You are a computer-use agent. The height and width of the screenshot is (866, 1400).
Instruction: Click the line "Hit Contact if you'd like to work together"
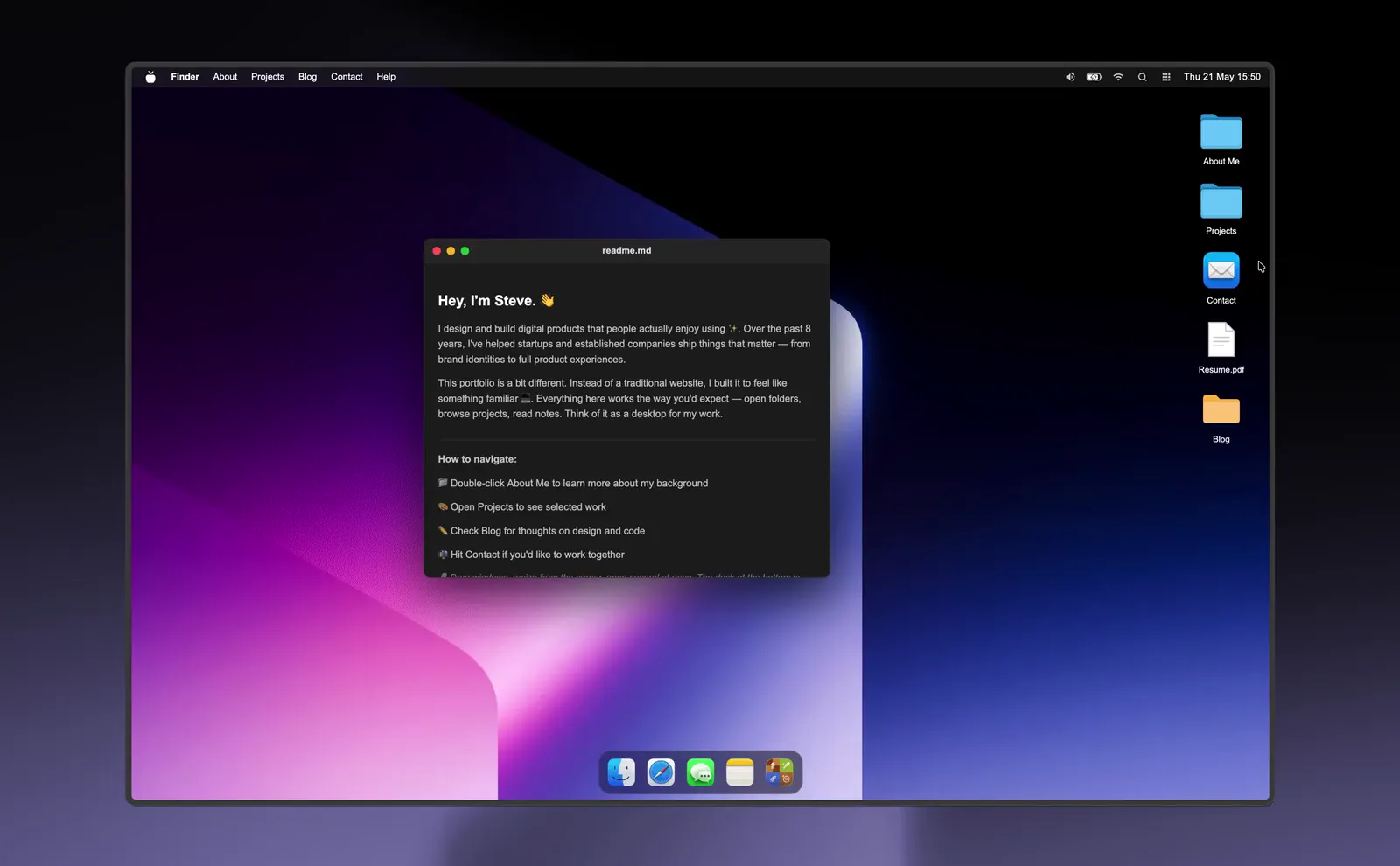pyautogui.click(x=531, y=555)
